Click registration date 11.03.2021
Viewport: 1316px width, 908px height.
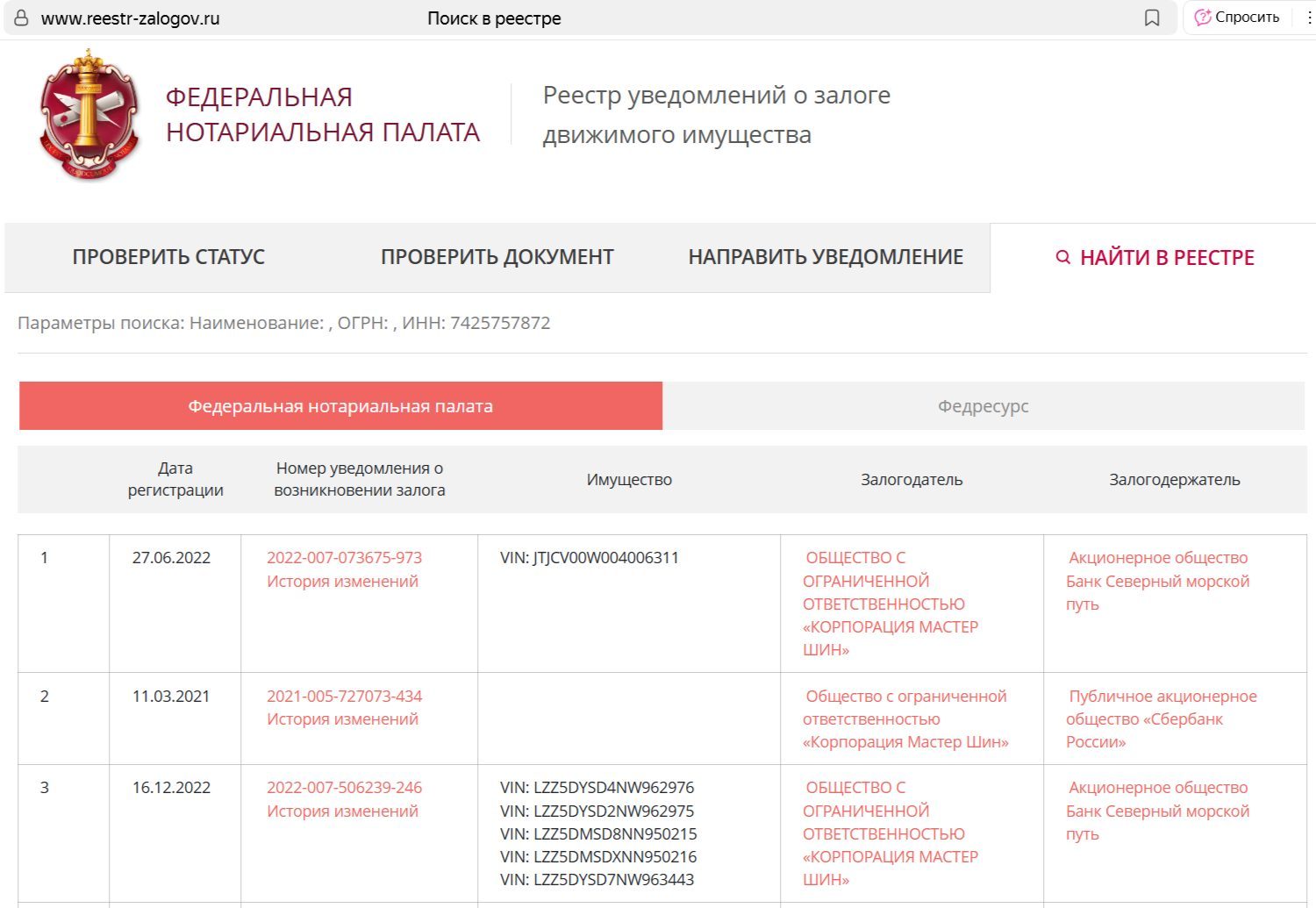tap(171, 697)
